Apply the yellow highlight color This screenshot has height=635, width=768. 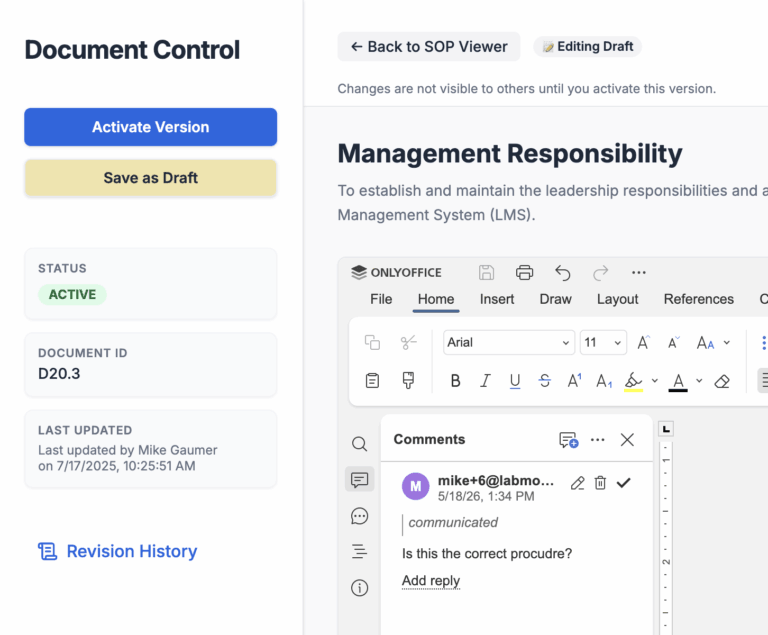coord(633,381)
